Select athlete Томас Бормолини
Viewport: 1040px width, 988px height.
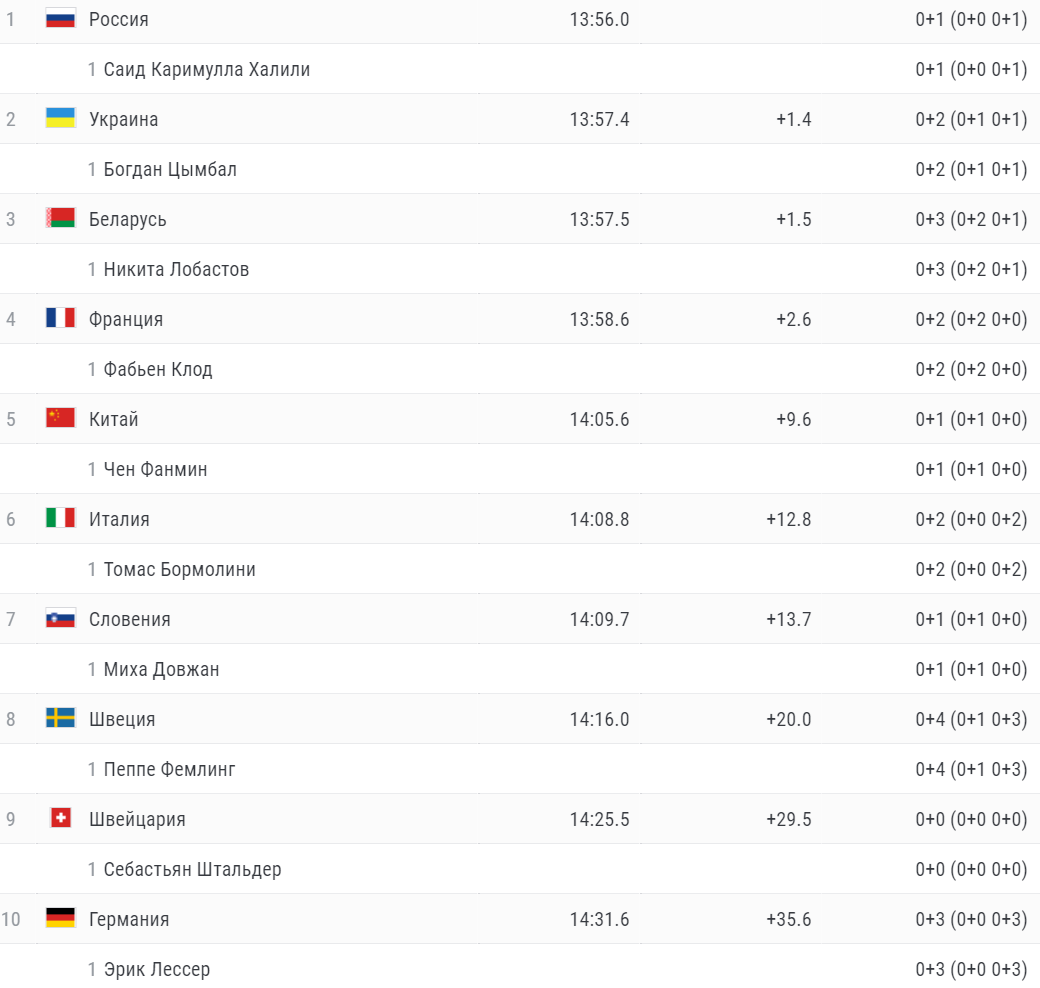pyautogui.click(x=179, y=569)
